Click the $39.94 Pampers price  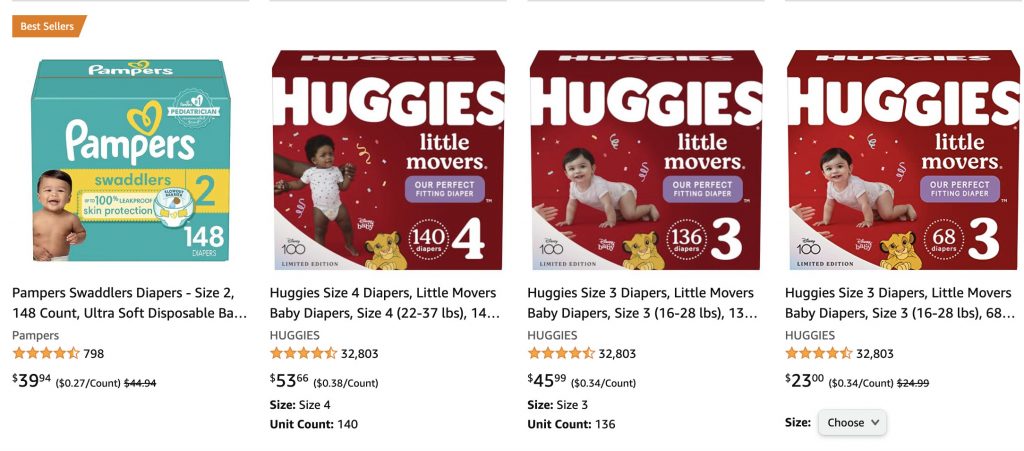click(x=31, y=381)
